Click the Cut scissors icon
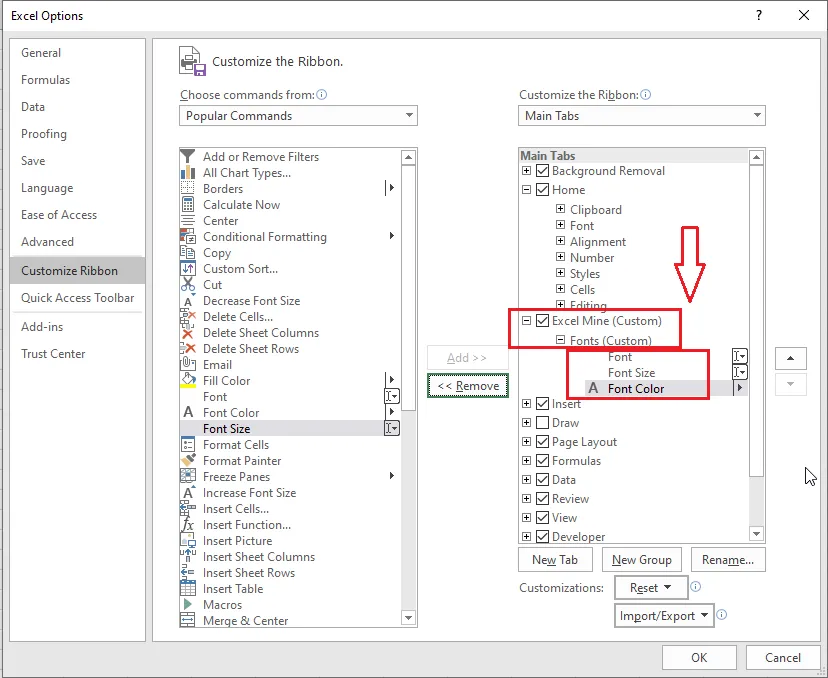This screenshot has height=678, width=828. (187, 284)
